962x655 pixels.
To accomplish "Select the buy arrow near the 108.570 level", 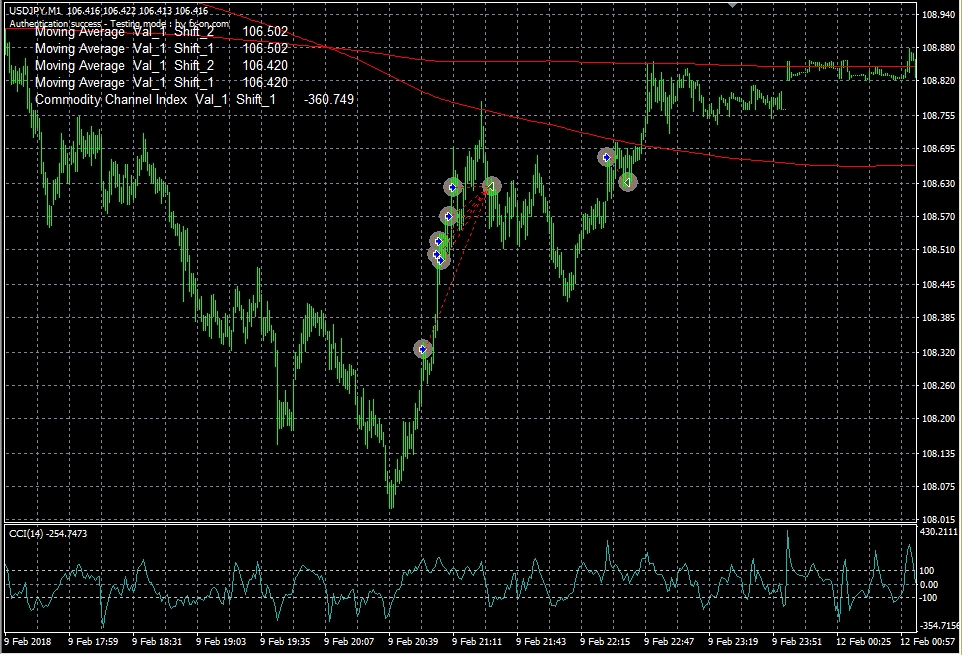I will point(448,216).
